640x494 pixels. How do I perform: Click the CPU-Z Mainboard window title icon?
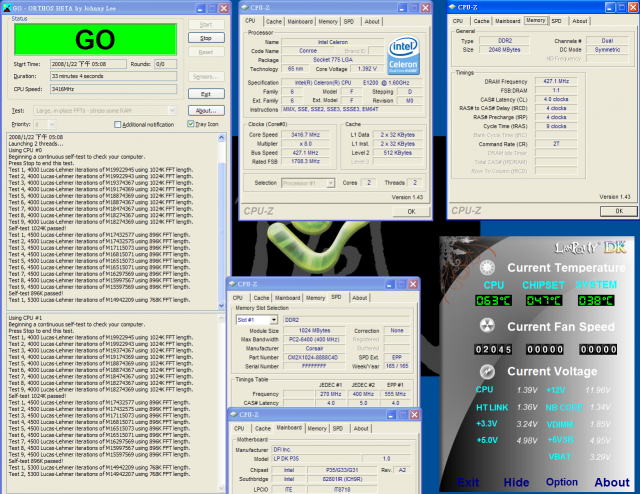(x=234, y=414)
